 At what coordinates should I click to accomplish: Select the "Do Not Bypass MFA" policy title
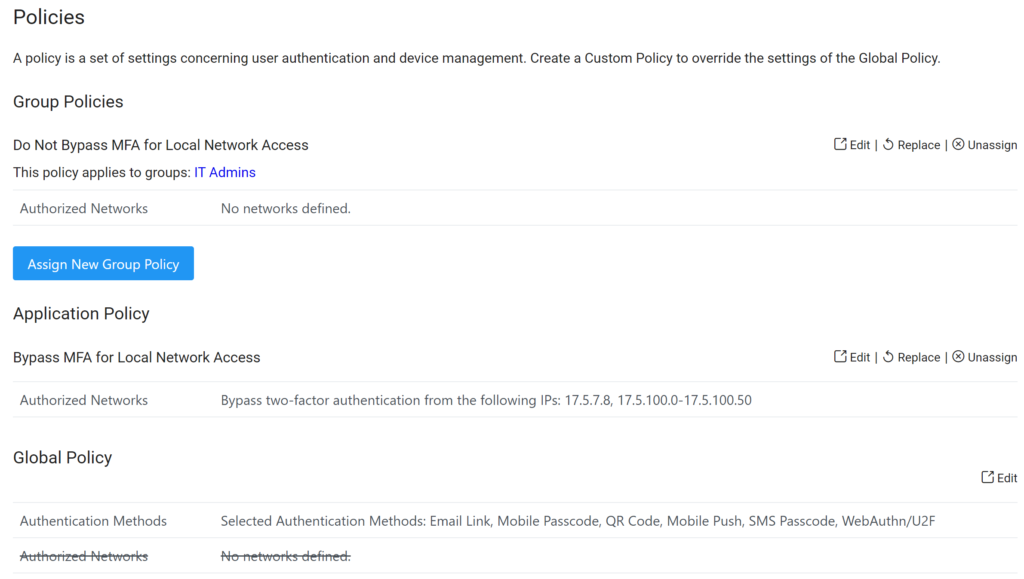click(x=161, y=145)
